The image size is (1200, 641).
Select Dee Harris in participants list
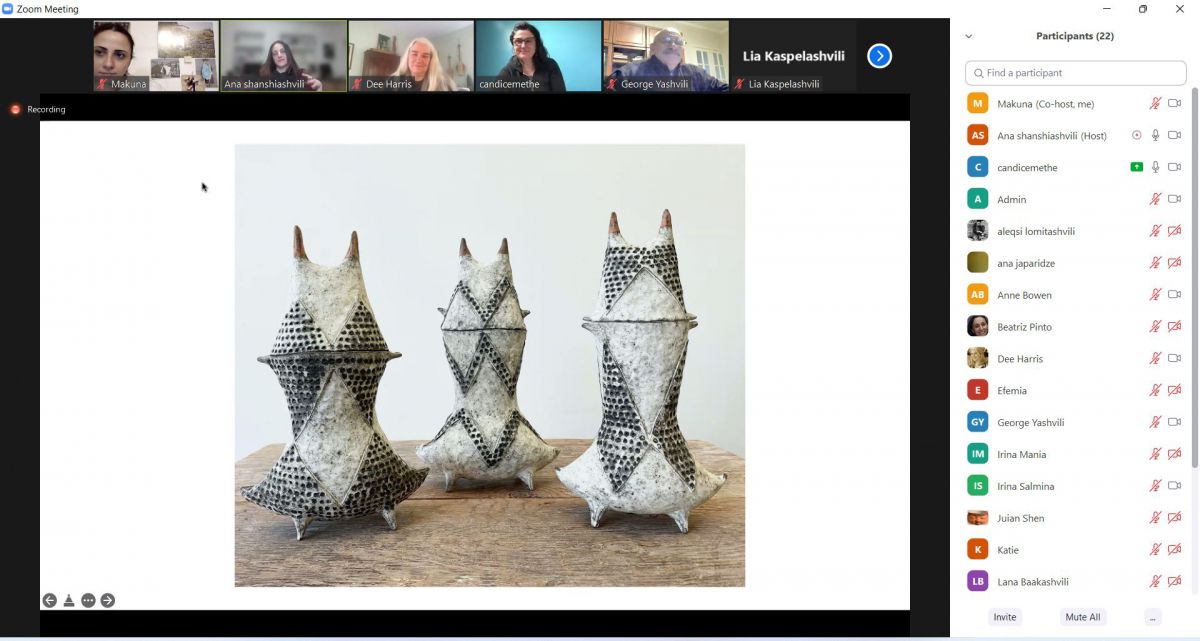(x=1020, y=359)
